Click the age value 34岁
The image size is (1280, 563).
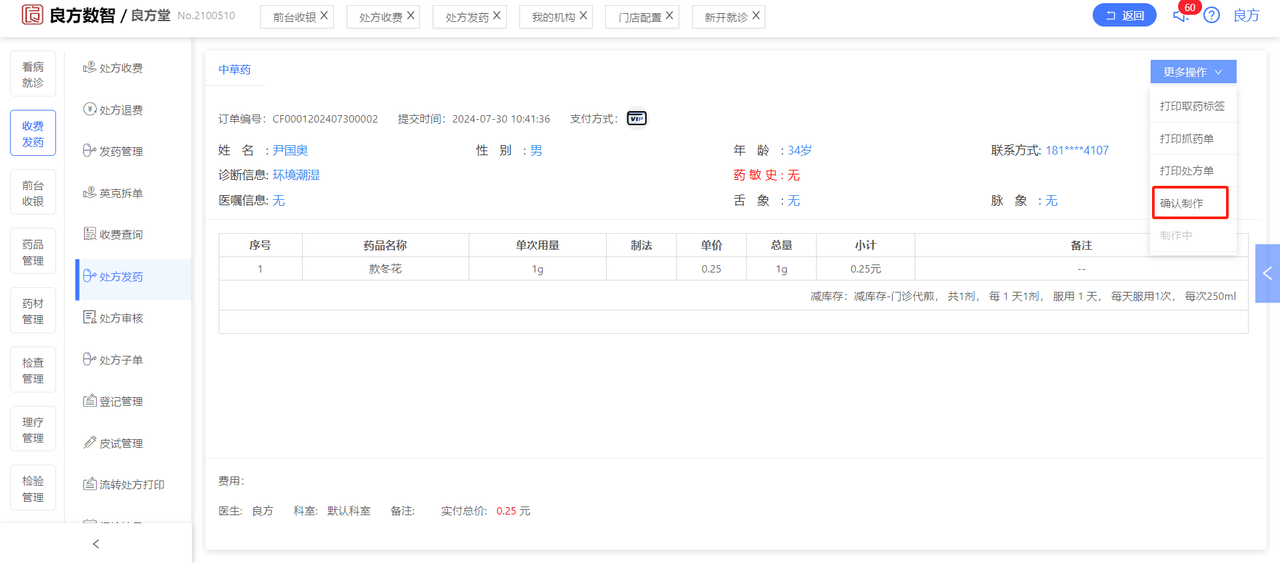[x=800, y=150]
